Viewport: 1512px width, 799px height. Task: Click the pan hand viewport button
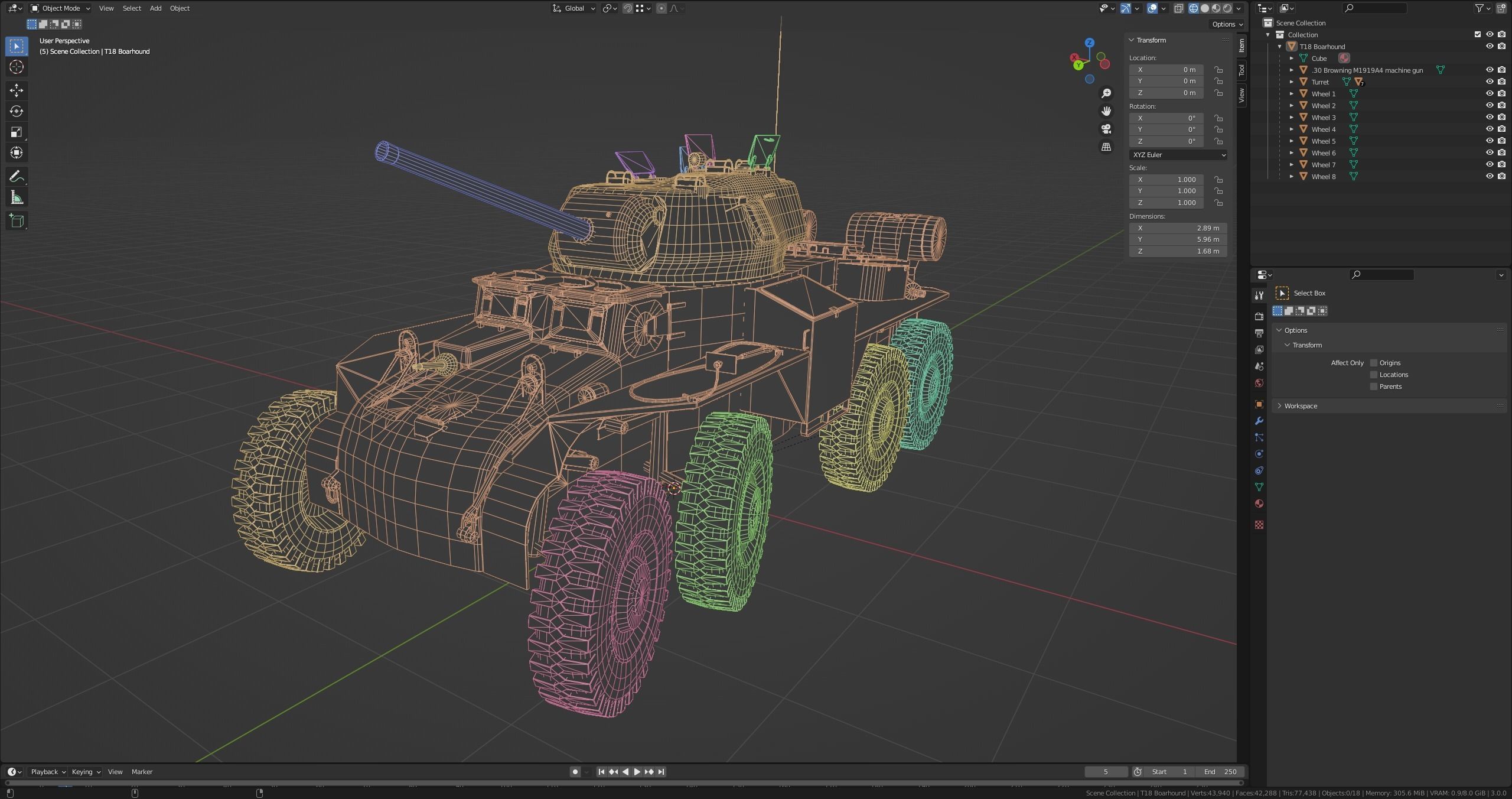(1106, 111)
